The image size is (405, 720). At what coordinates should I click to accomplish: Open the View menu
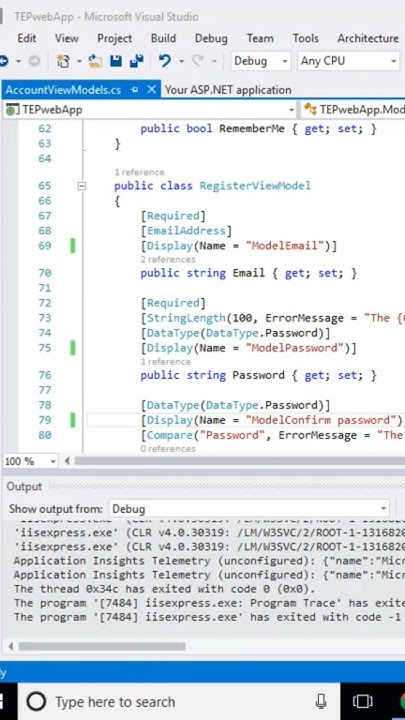coord(67,39)
